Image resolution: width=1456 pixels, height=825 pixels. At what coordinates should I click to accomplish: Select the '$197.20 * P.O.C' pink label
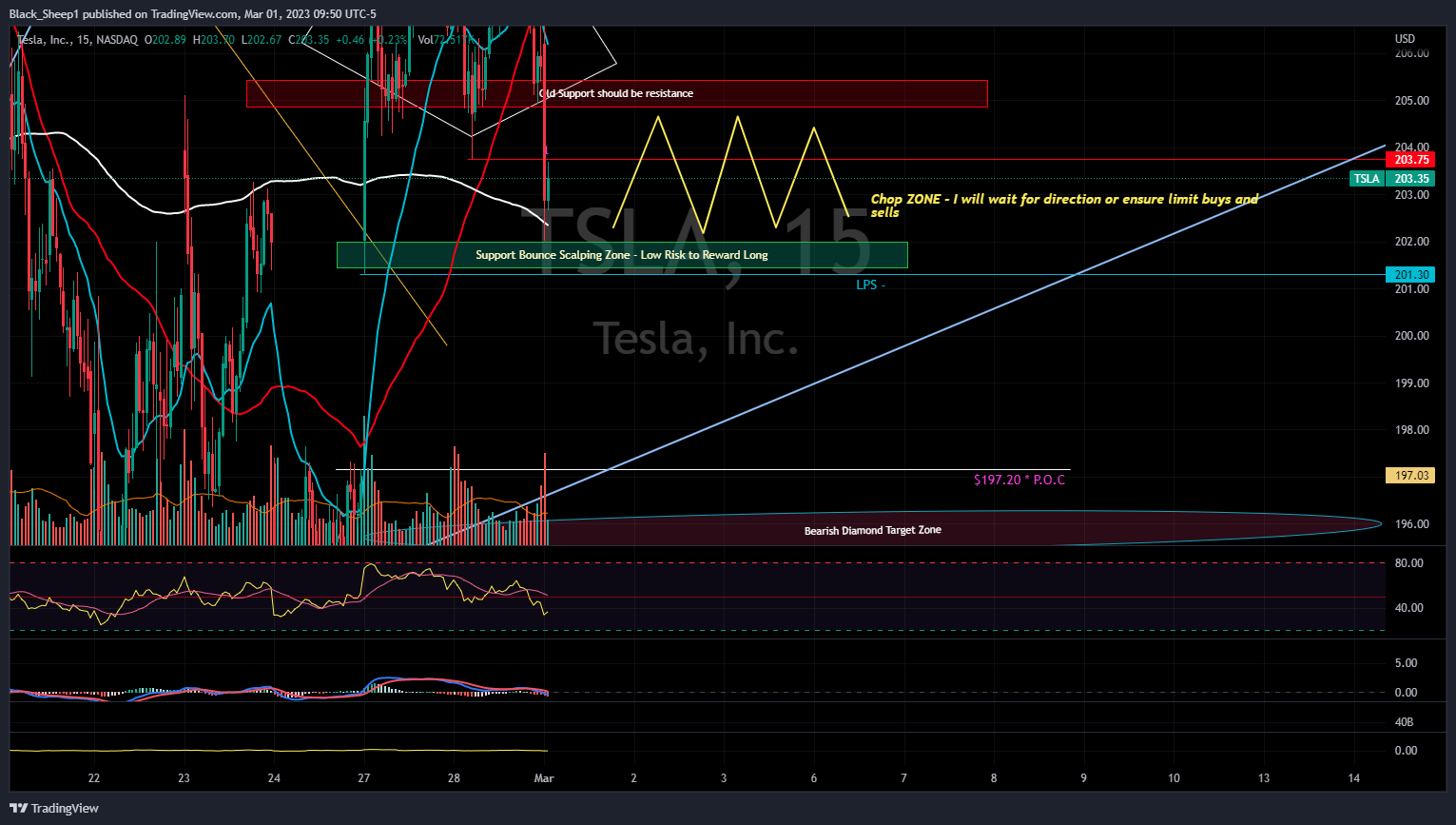pos(1019,480)
